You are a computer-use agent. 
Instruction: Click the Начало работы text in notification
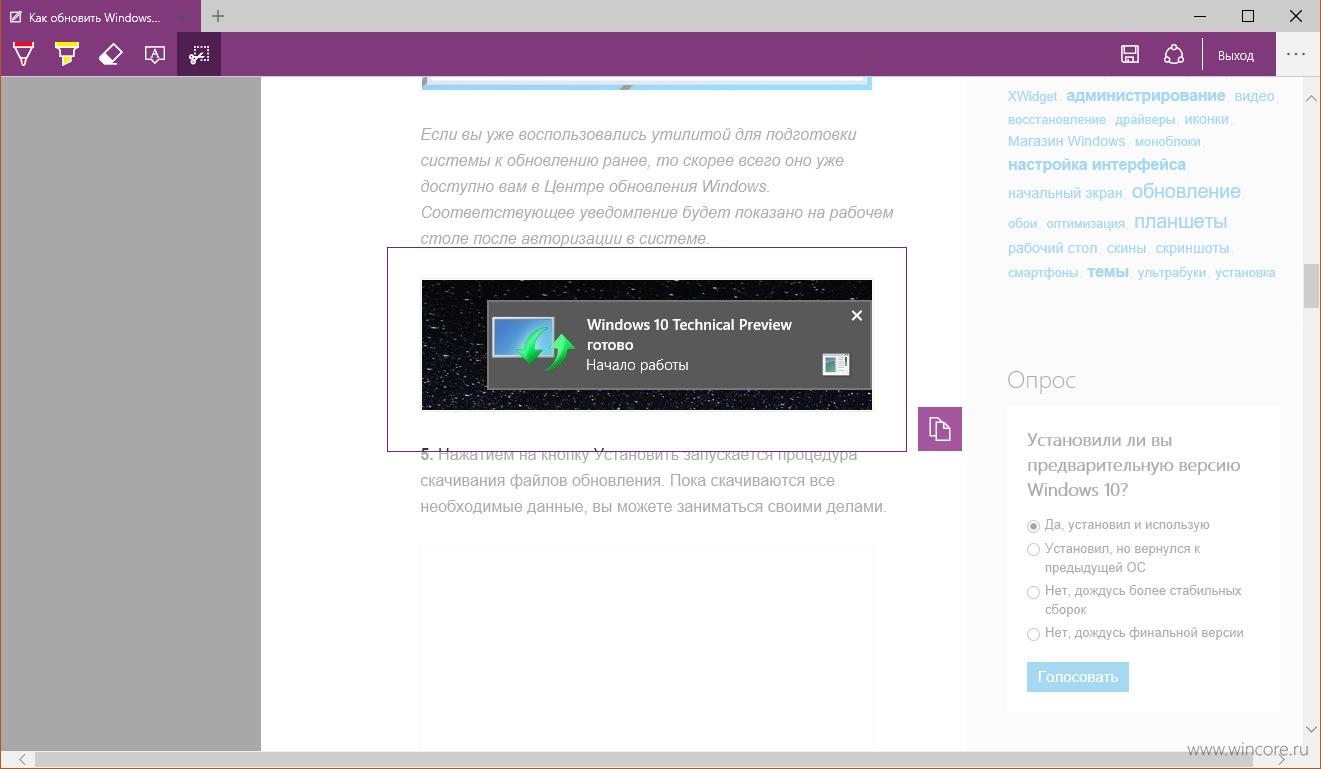point(637,365)
